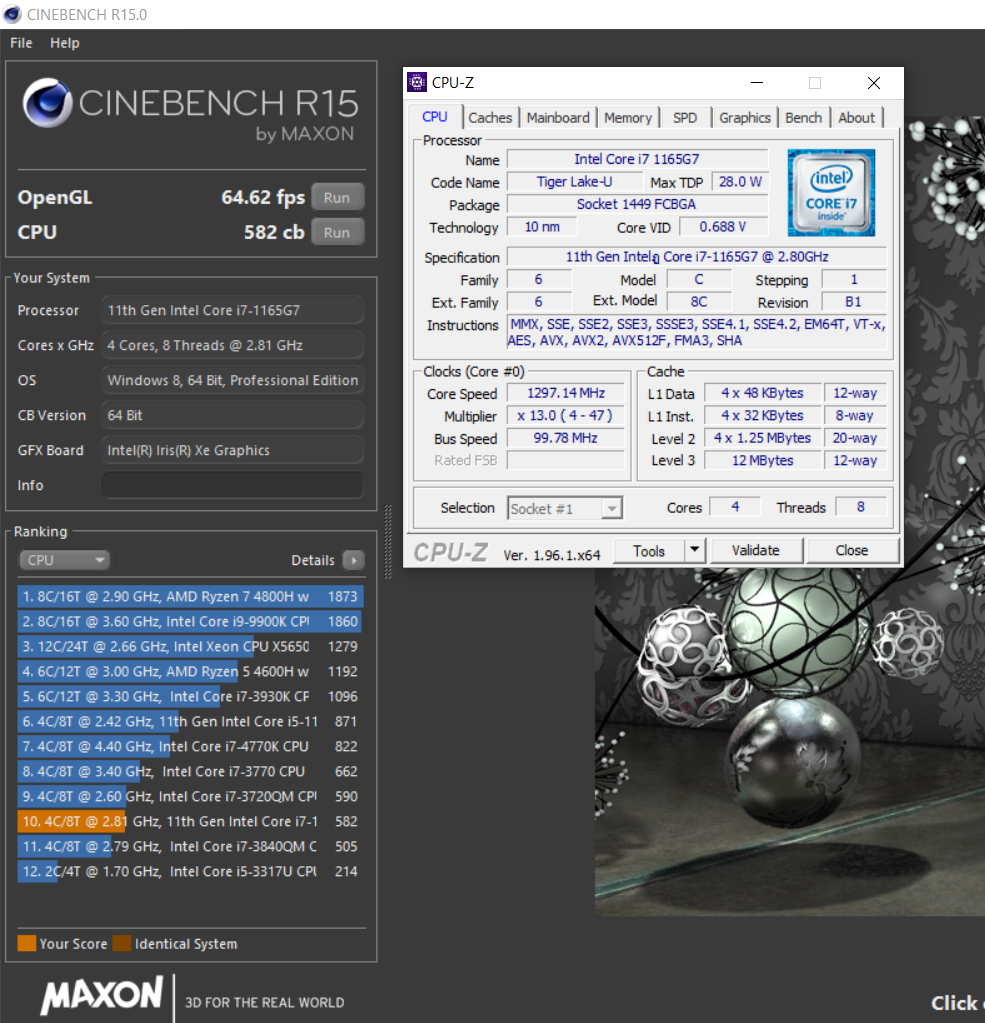
Task: Click the GFX Board field
Action: point(232,450)
